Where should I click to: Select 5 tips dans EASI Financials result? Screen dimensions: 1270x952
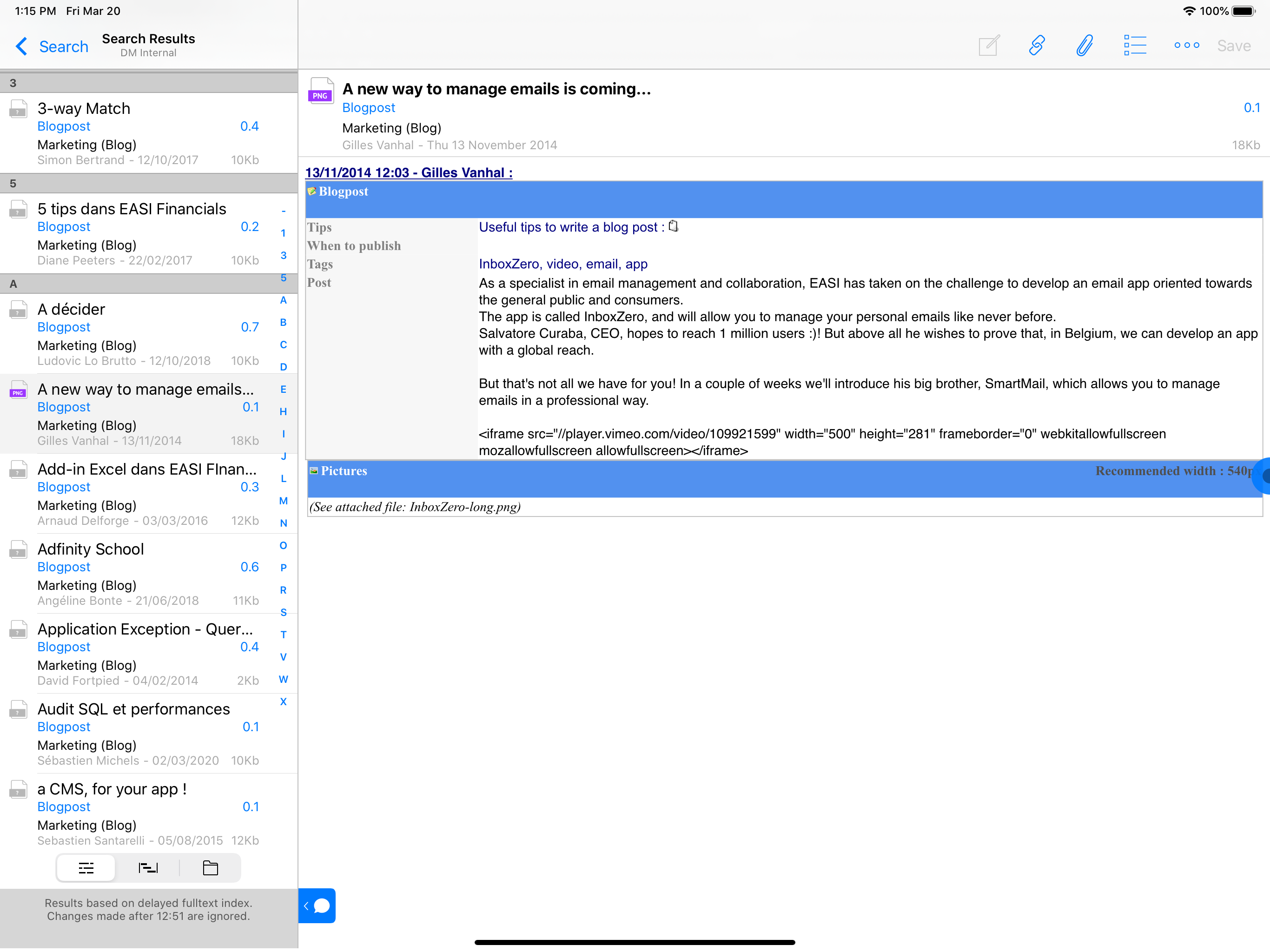tap(149, 234)
